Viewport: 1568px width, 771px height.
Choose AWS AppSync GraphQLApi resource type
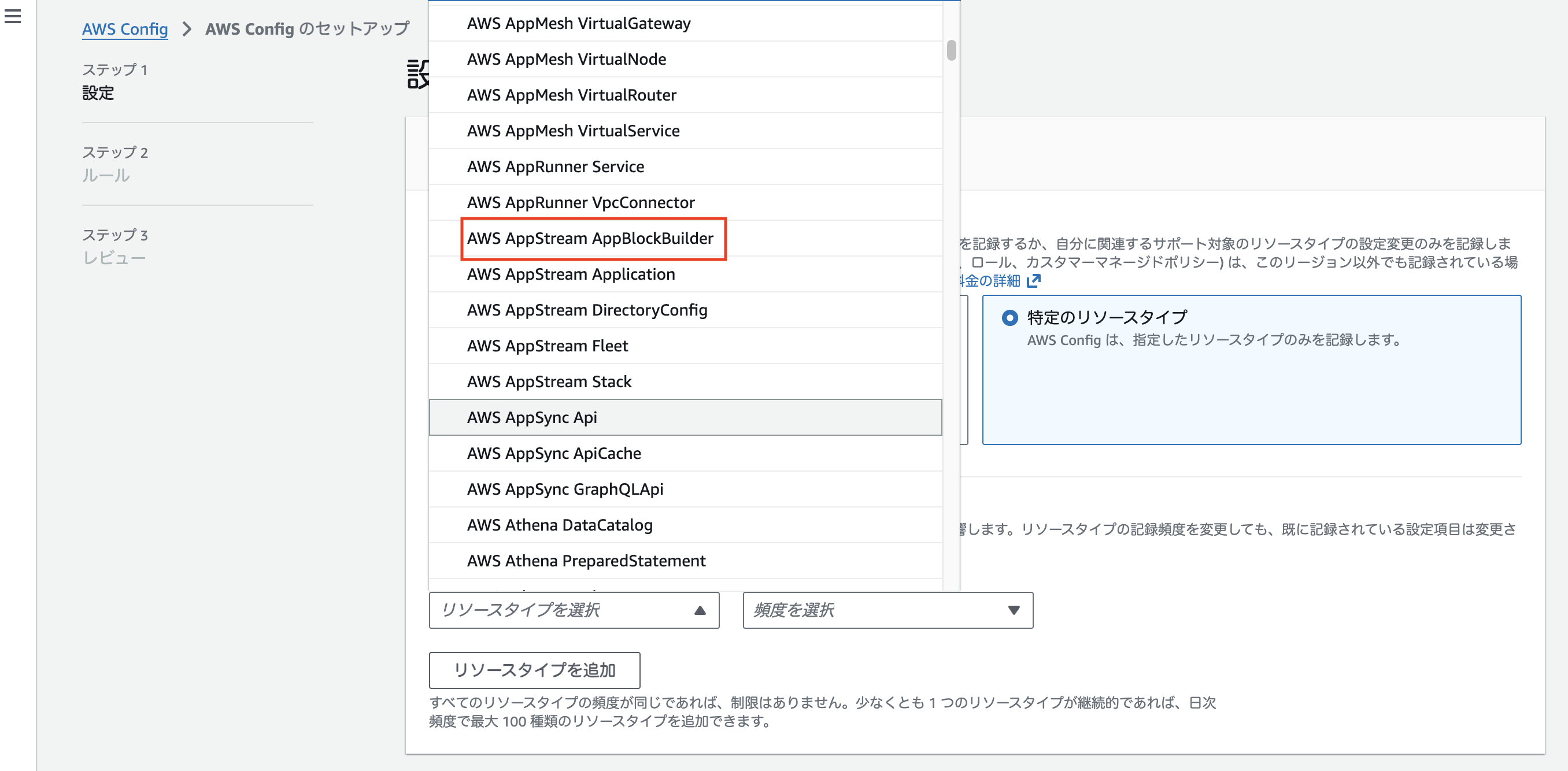(x=565, y=488)
